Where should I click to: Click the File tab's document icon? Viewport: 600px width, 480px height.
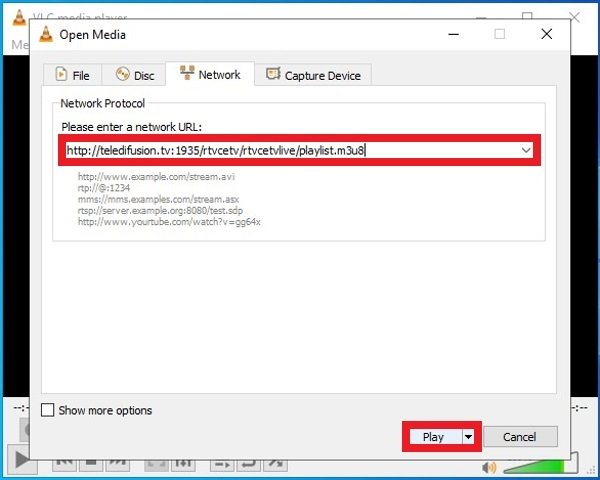[x=61, y=74]
